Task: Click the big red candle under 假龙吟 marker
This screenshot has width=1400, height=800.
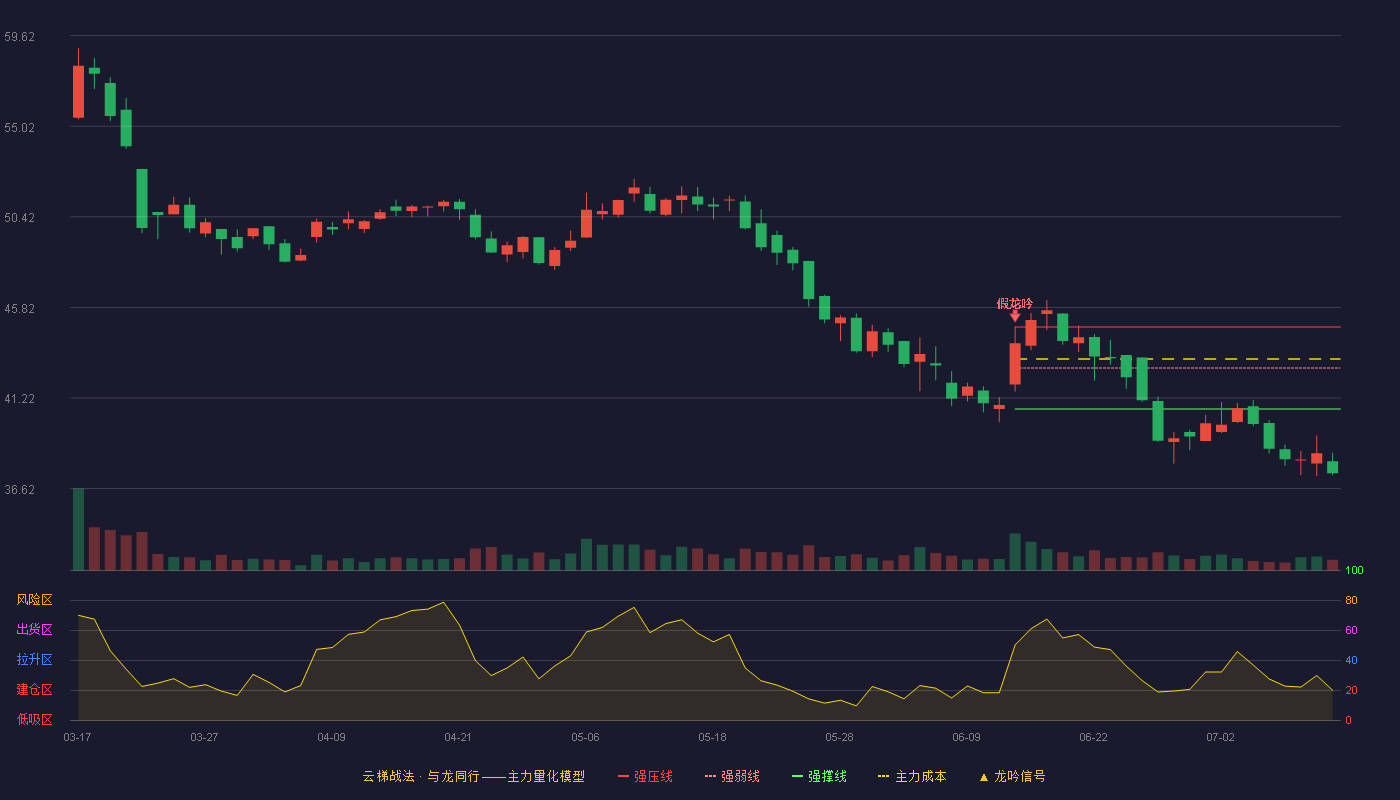Action: coord(1015,364)
